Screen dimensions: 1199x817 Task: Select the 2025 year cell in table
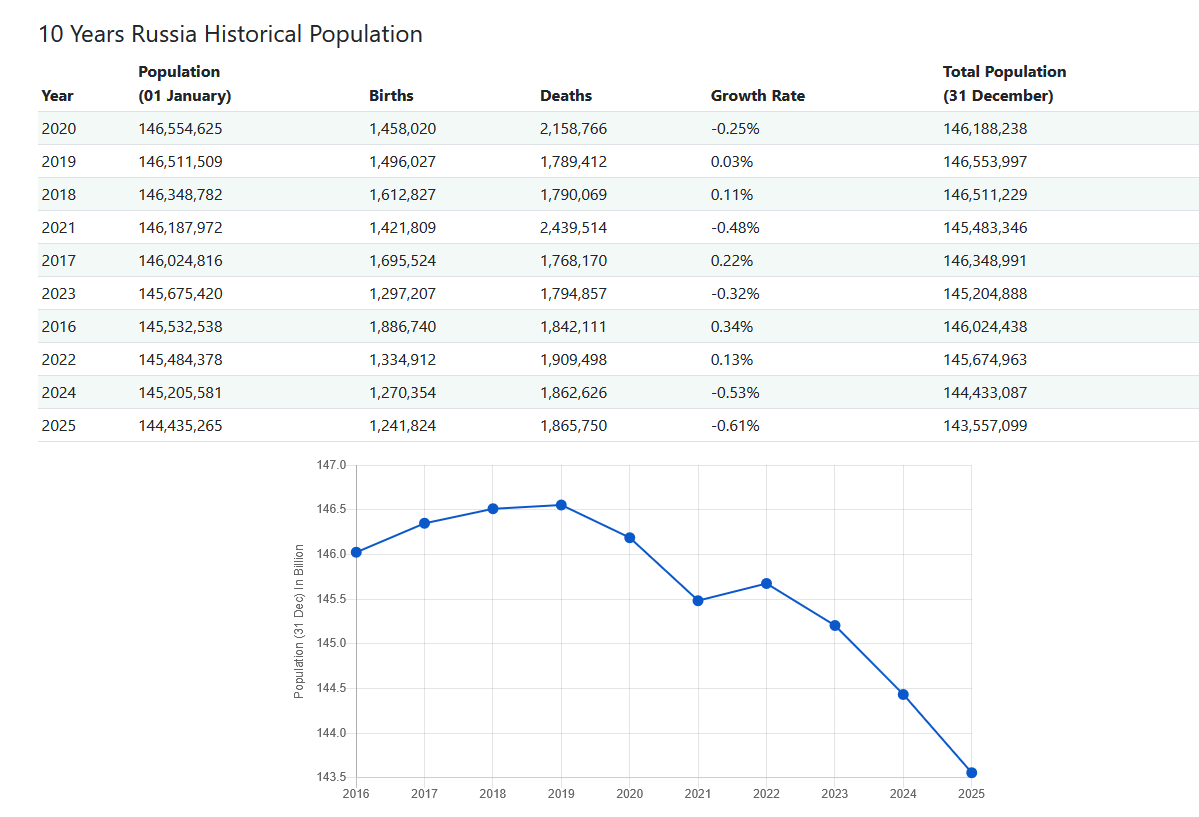tap(59, 425)
